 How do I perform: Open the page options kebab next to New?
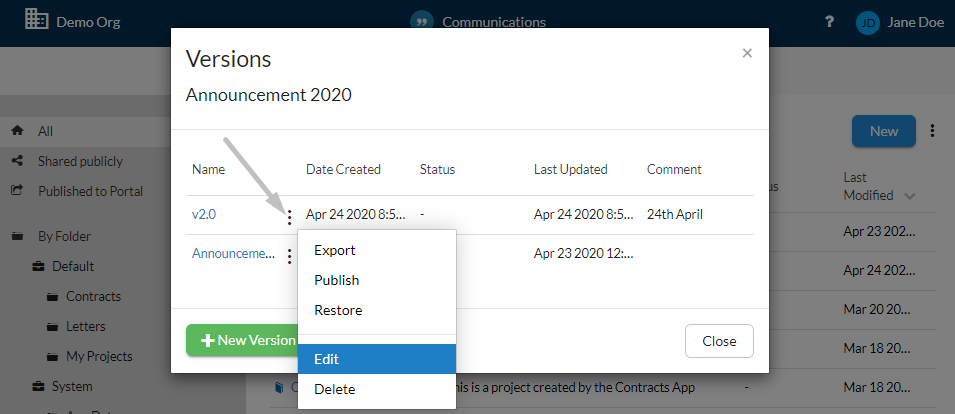[x=932, y=130]
